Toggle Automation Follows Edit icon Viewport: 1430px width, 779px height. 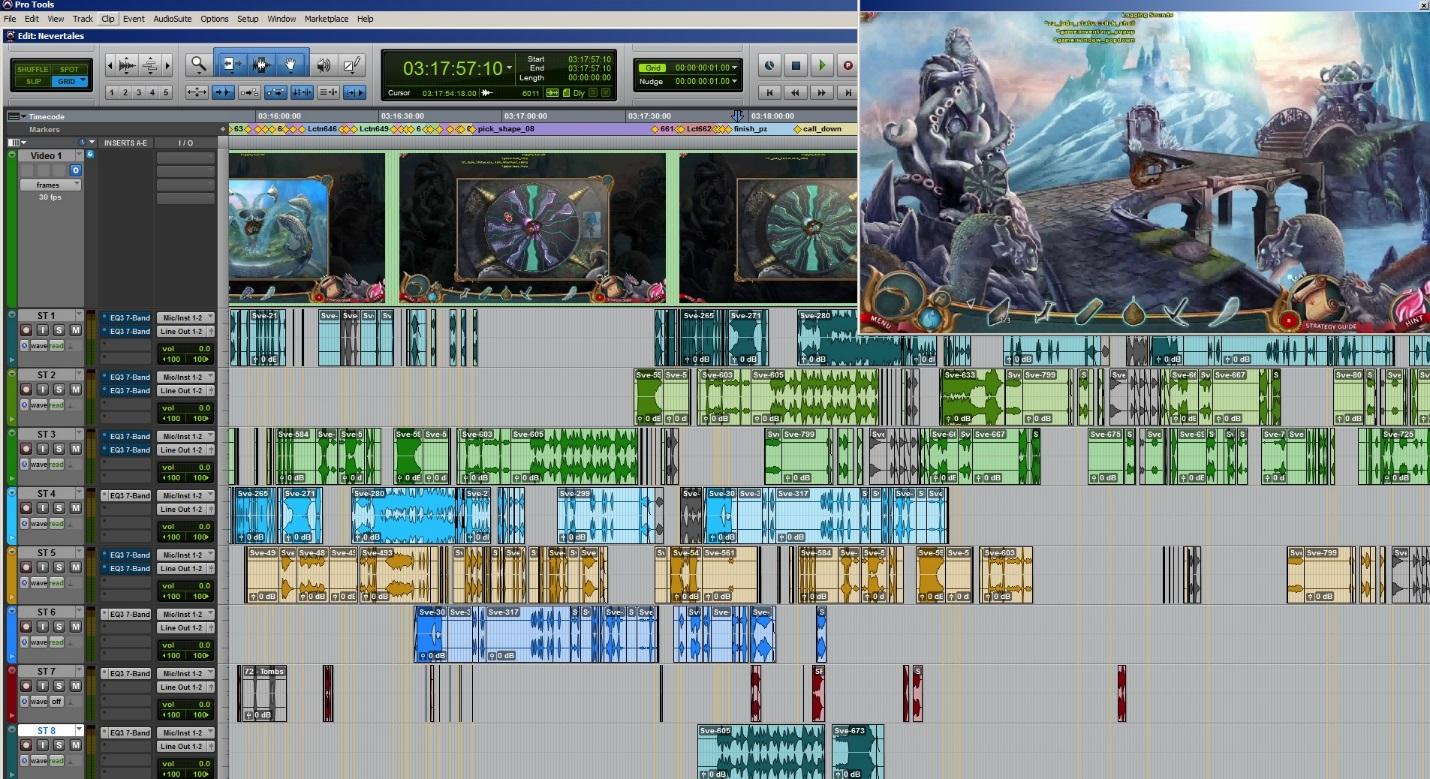[x=276, y=92]
